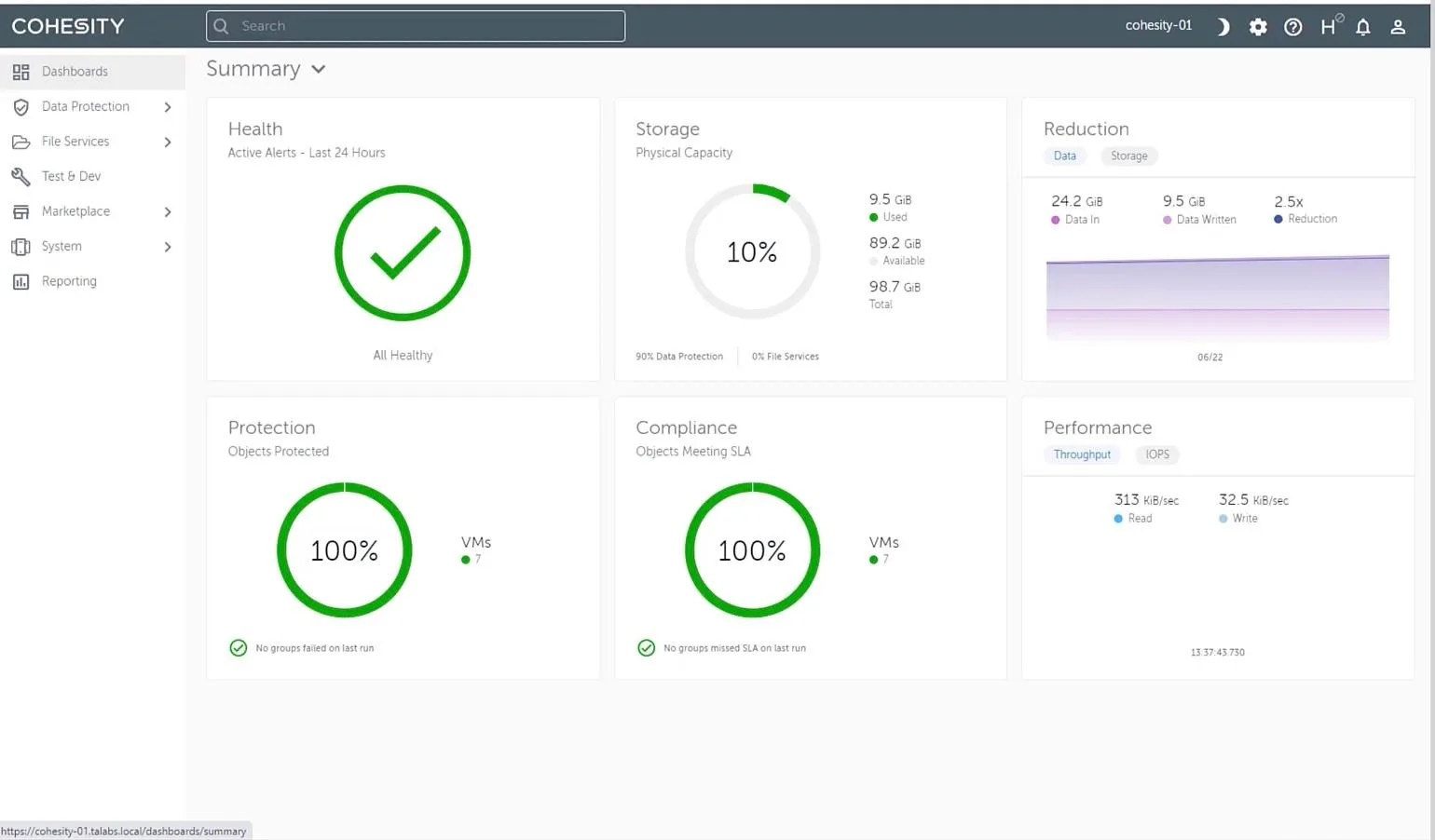Click the Reporting chart icon
This screenshot has width=1435, height=840.
(20, 281)
